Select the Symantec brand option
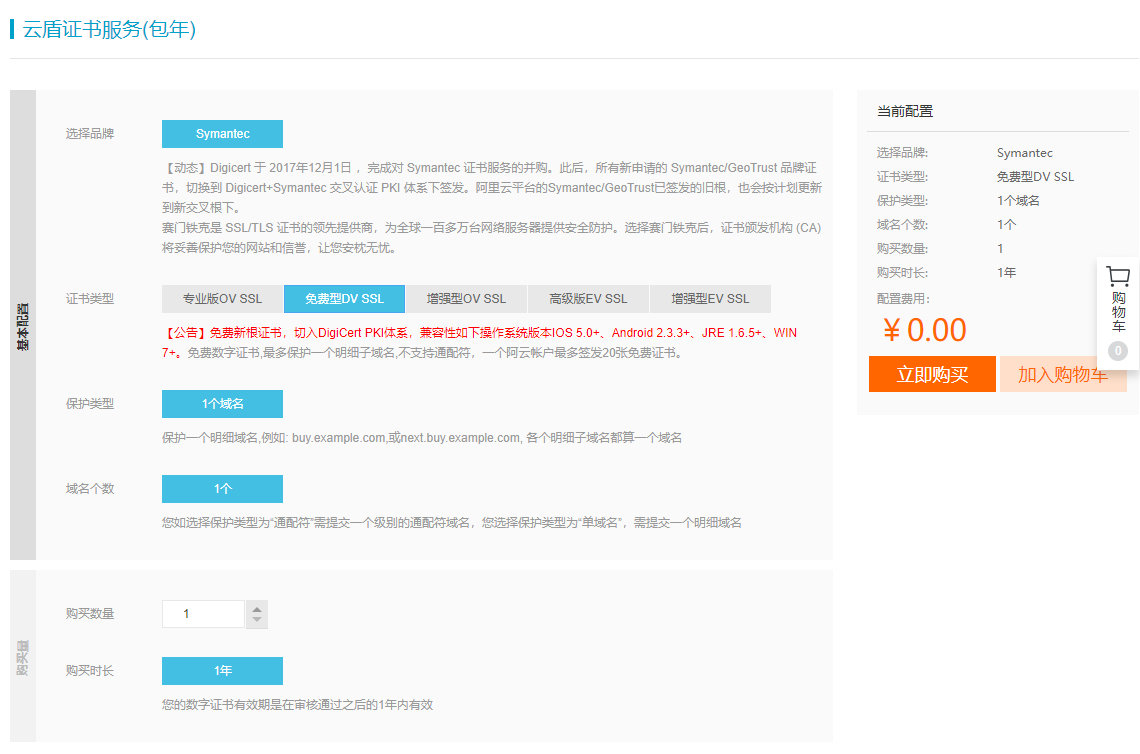This screenshot has height=754, width=1140. click(x=222, y=134)
